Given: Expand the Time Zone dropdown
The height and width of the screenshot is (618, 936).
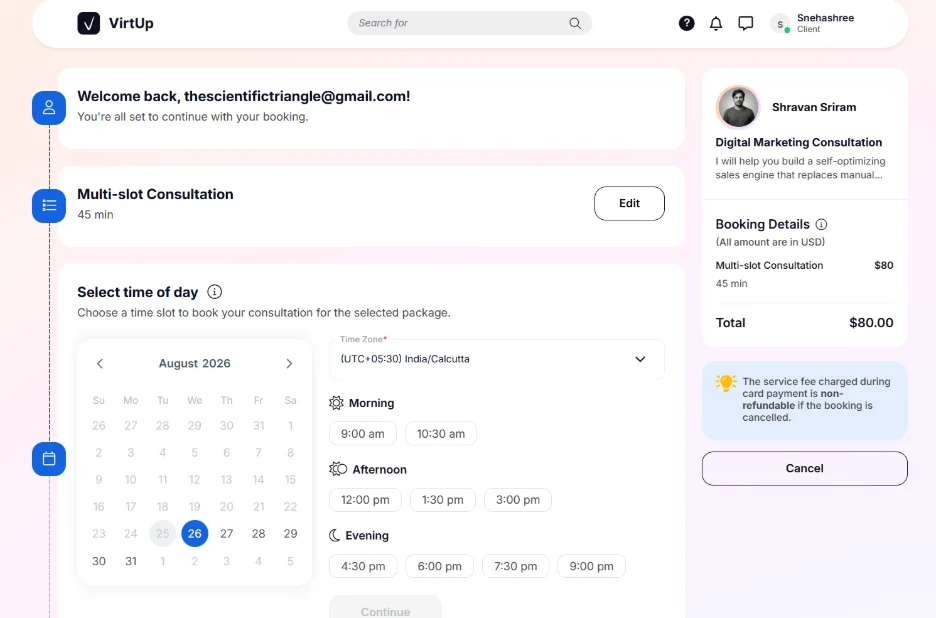Looking at the screenshot, I should tap(497, 359).
